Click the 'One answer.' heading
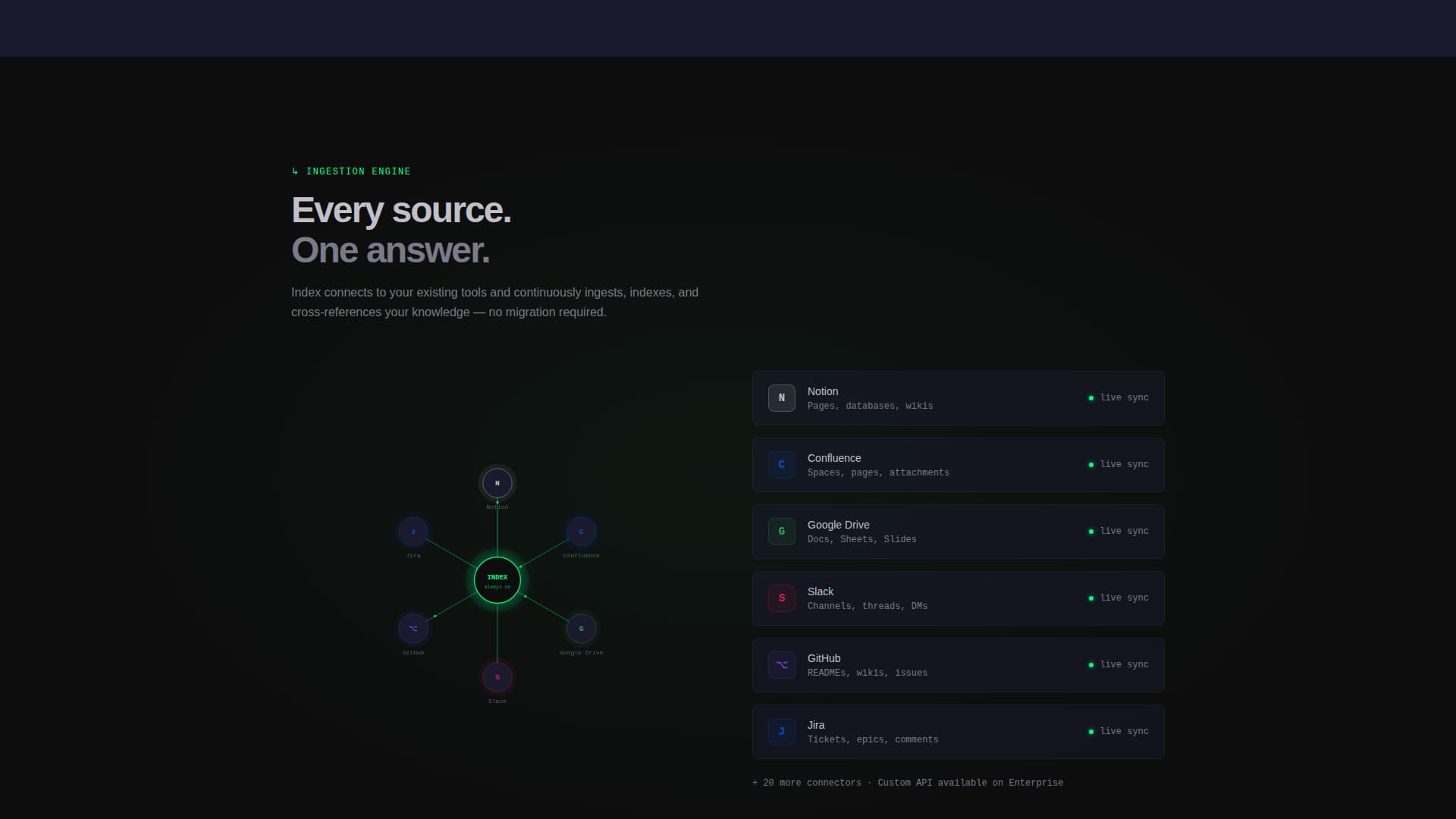The width and height of the screenshot is (1456, 819). (x=391, y=251)
